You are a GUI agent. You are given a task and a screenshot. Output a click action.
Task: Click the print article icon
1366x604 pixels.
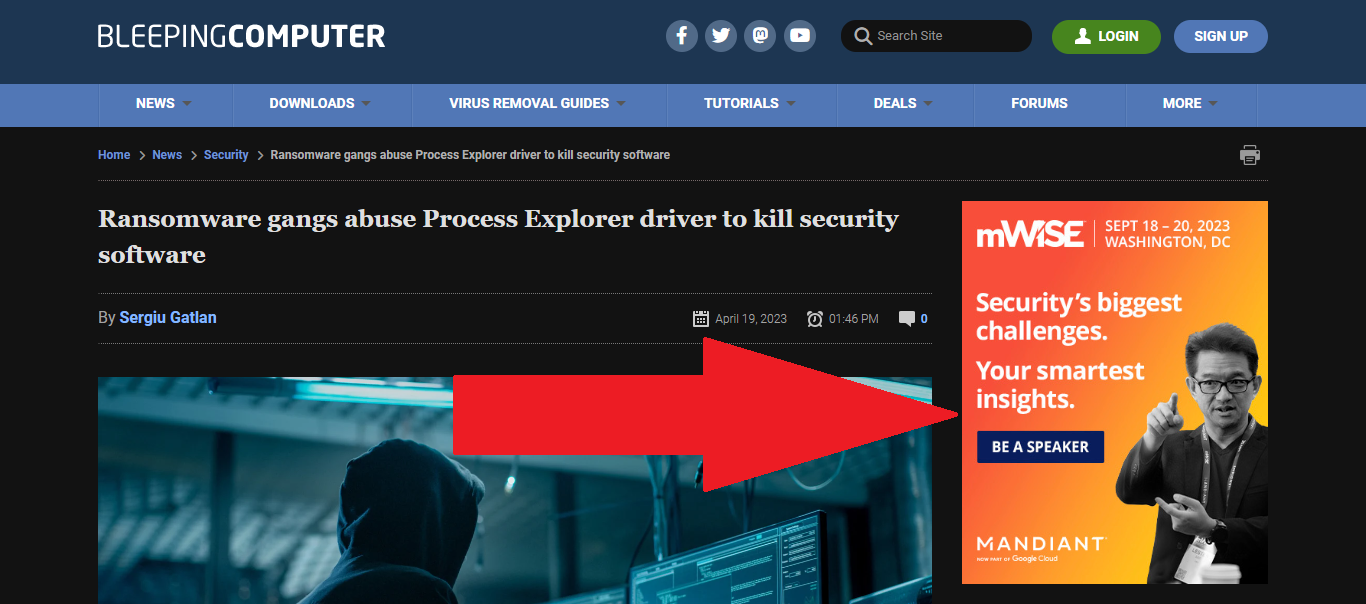1250,155
